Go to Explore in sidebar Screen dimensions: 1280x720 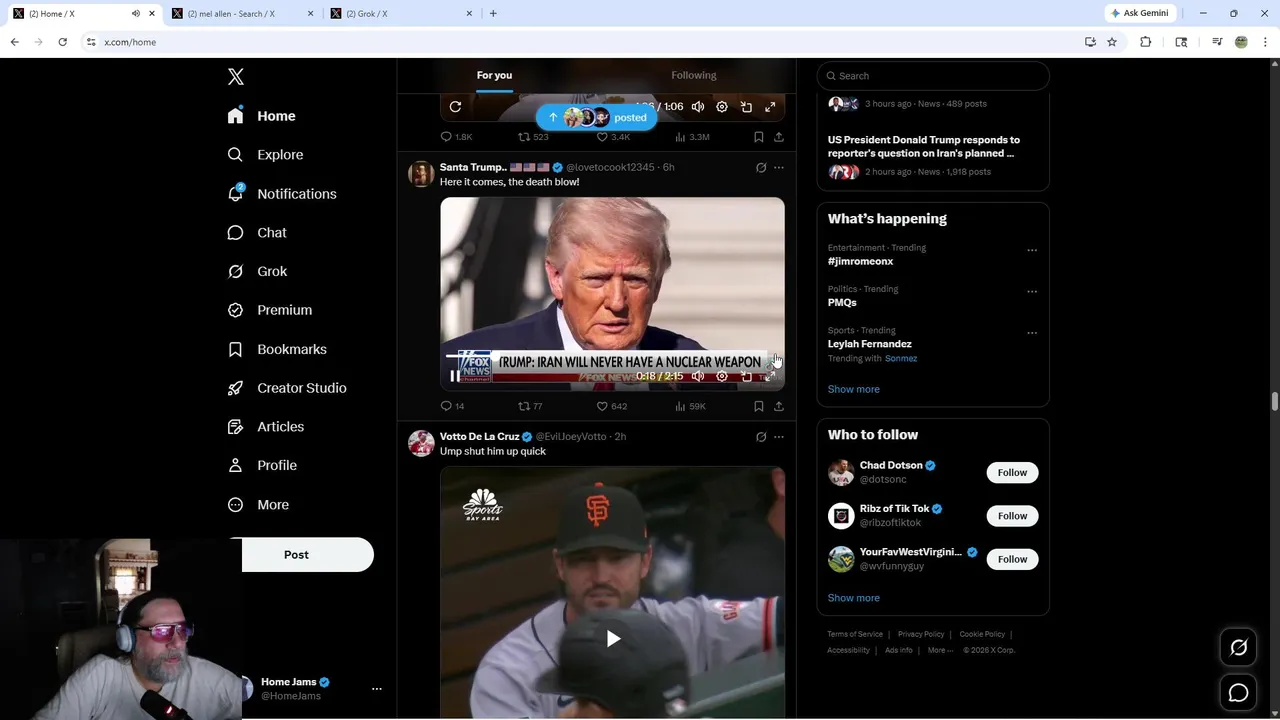click(x=266, y=155)
